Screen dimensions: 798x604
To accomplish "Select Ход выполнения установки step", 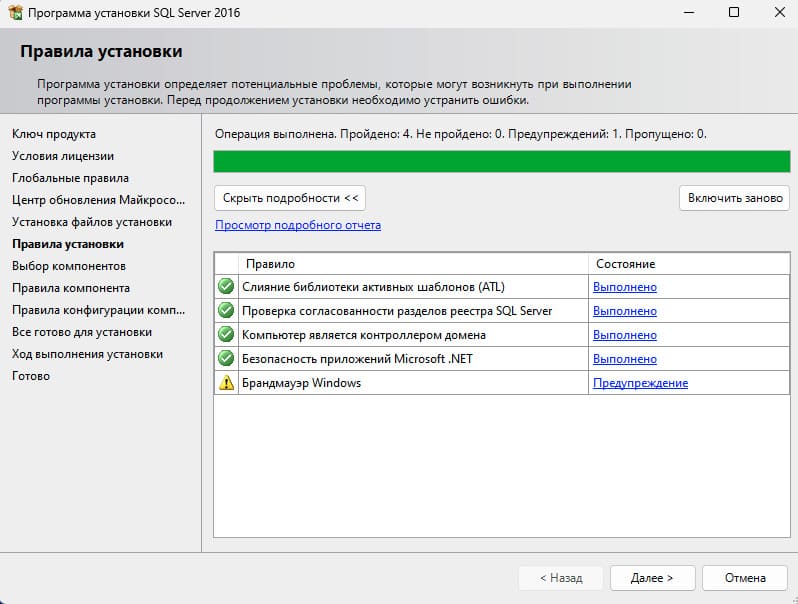I will tap(88, 354).
